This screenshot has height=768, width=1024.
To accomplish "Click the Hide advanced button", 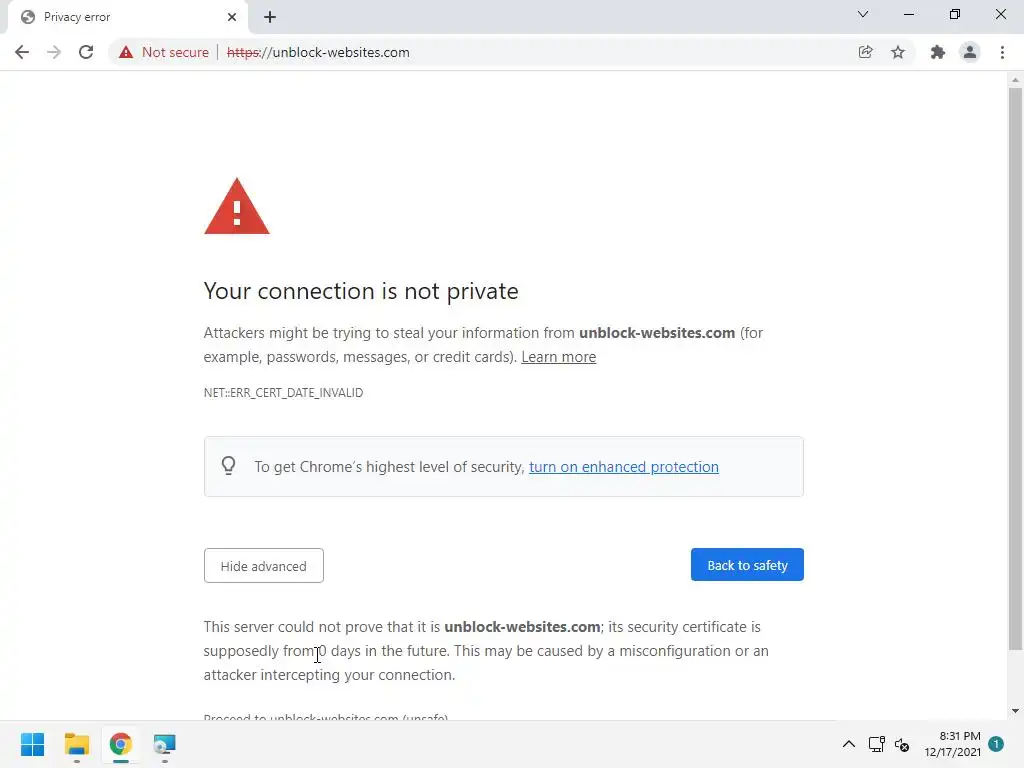I will pos(263,566).
